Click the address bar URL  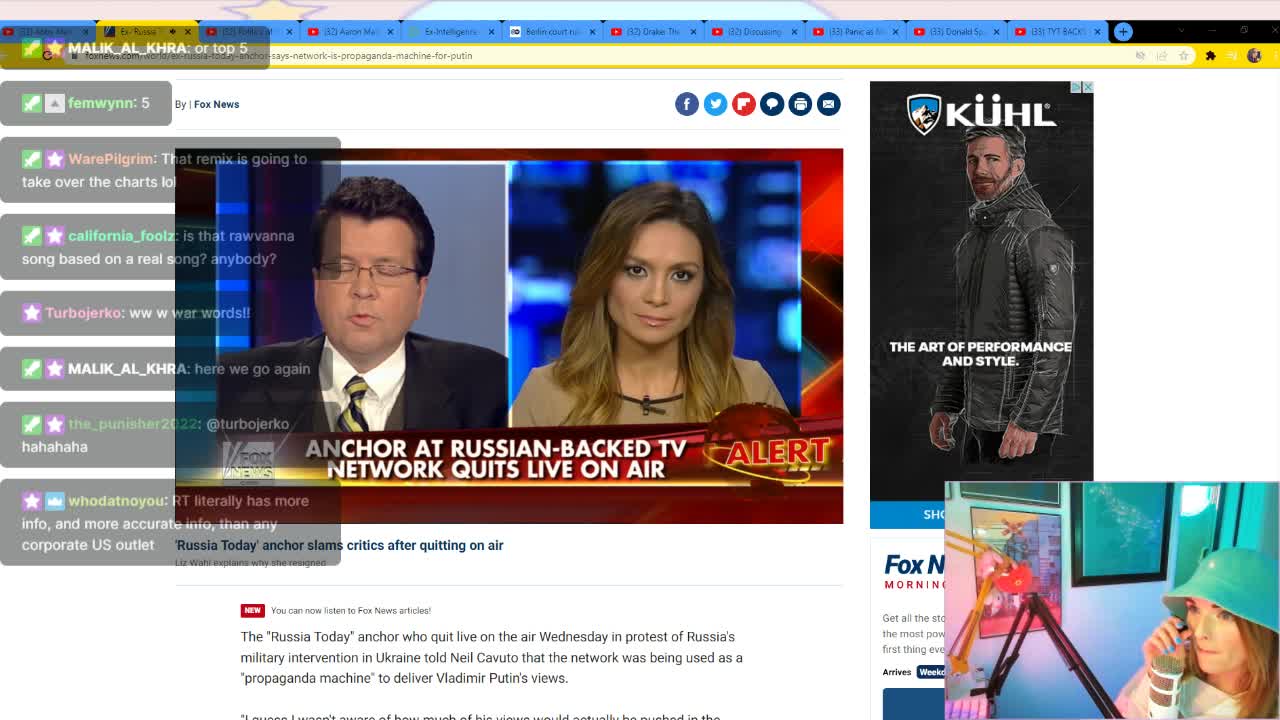tap(280, 56)
